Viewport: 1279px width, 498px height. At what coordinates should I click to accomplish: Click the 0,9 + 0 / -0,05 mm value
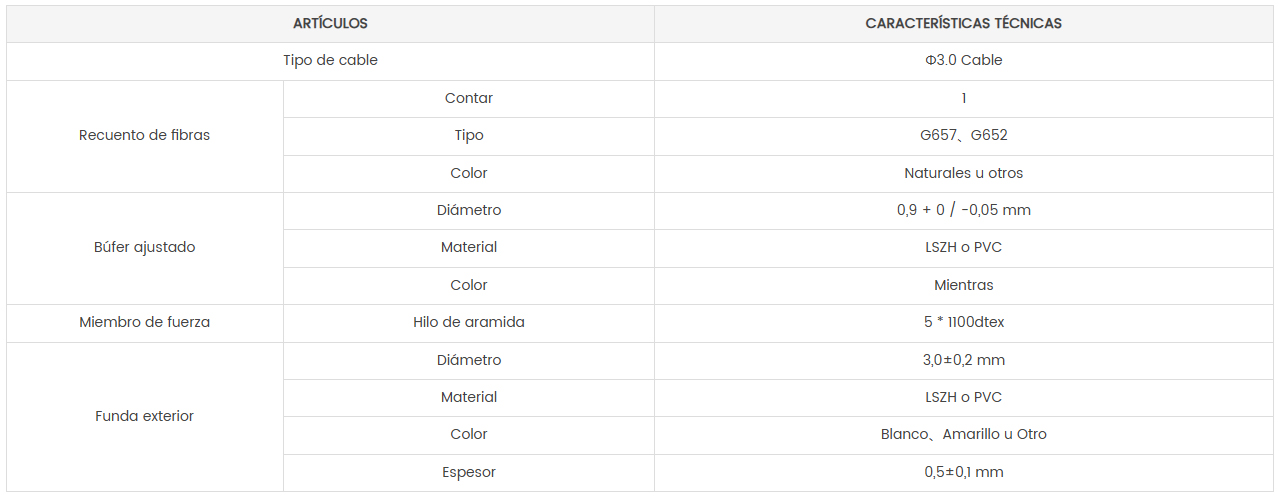[x=964, y=210]
